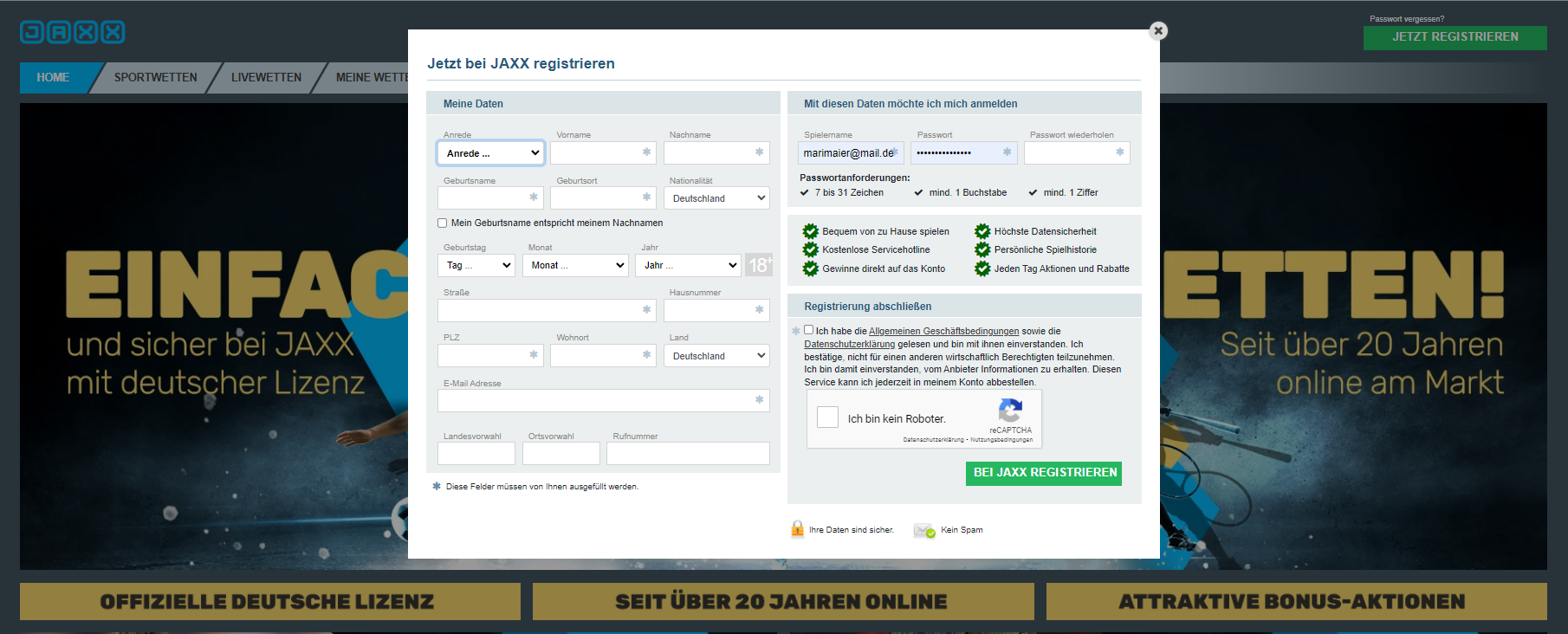1568x634 pixels.
Task: Close the registration dialog
Action: (1158, 31)
